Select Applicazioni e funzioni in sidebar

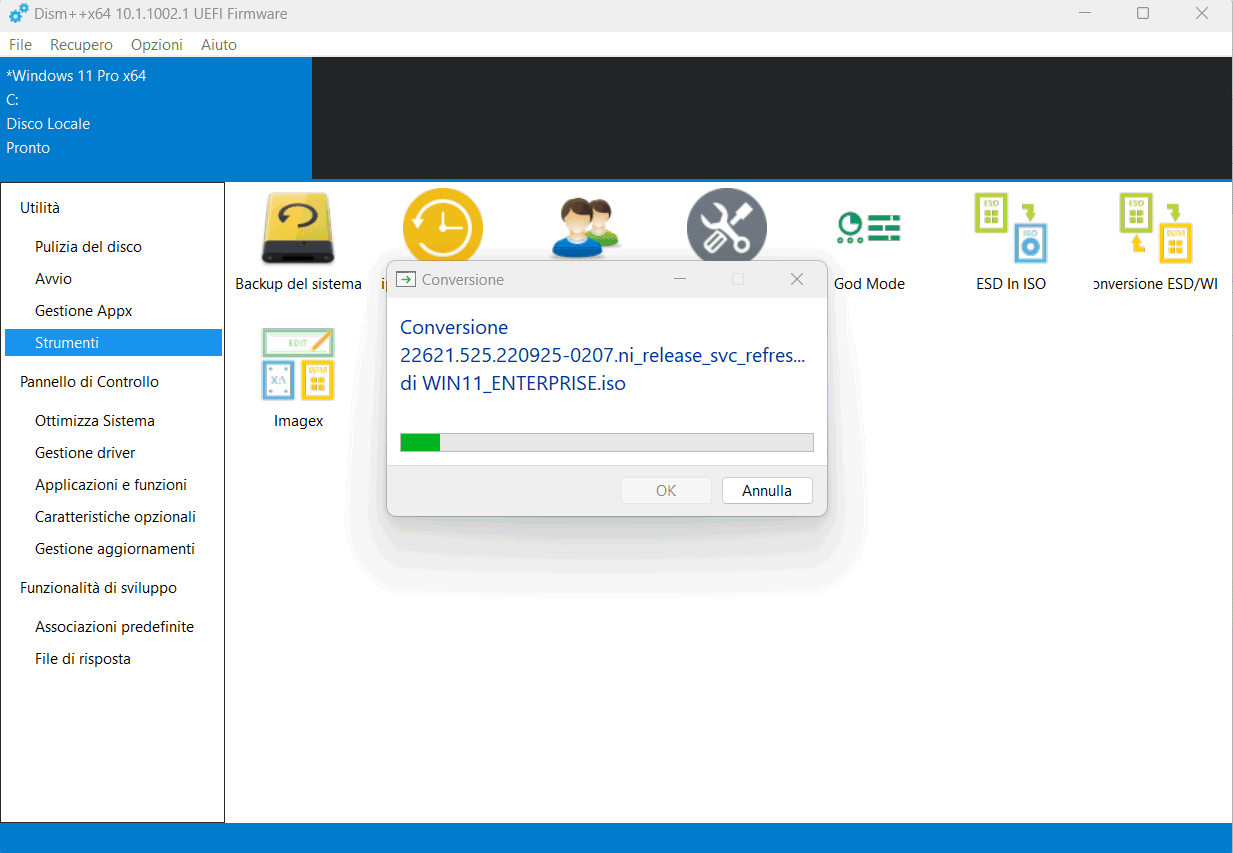point(113,485)
